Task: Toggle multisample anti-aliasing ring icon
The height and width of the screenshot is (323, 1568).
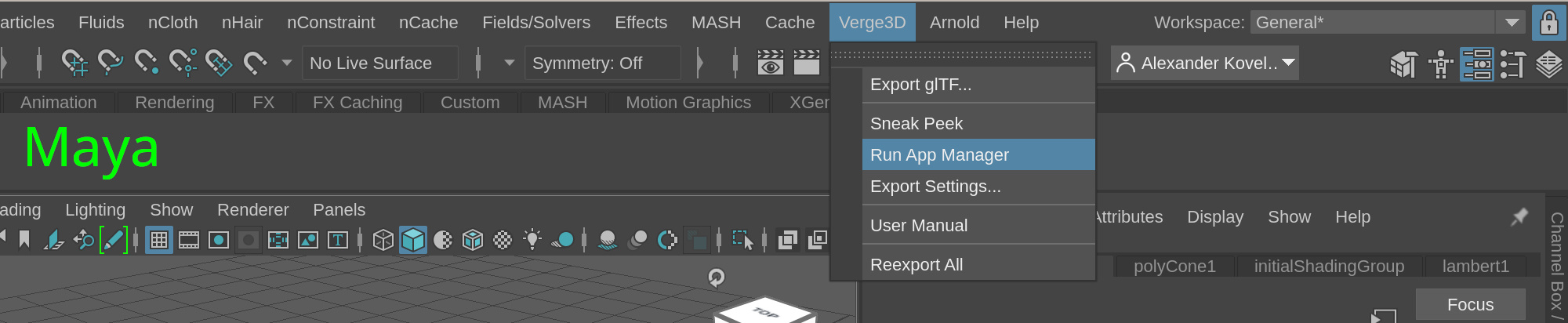Action: click(x=667, y=240)
